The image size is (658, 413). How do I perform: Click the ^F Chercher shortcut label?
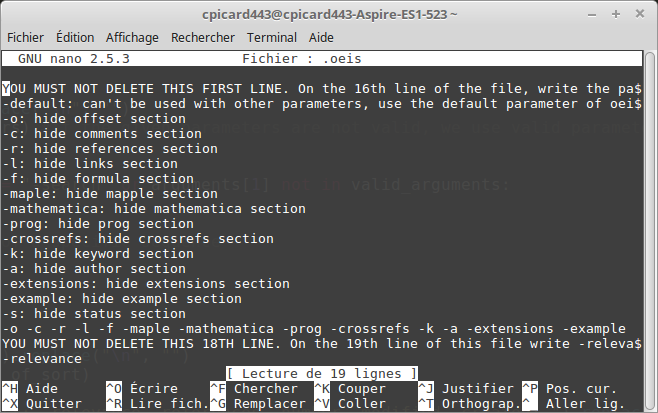254,389
